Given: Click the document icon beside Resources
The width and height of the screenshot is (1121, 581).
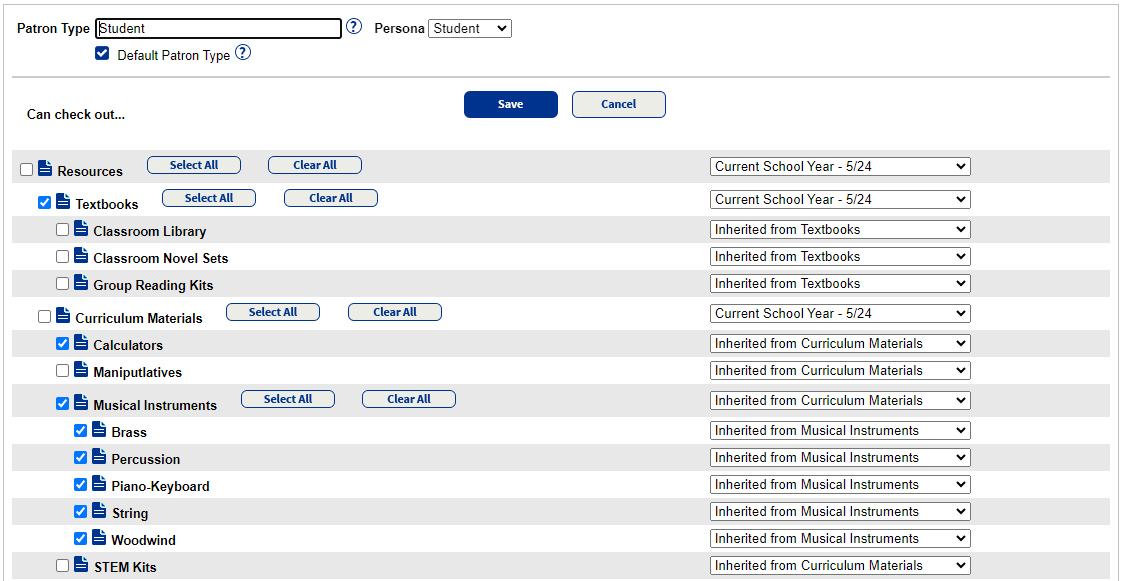Looking at the screenshot, I should 45,169.
